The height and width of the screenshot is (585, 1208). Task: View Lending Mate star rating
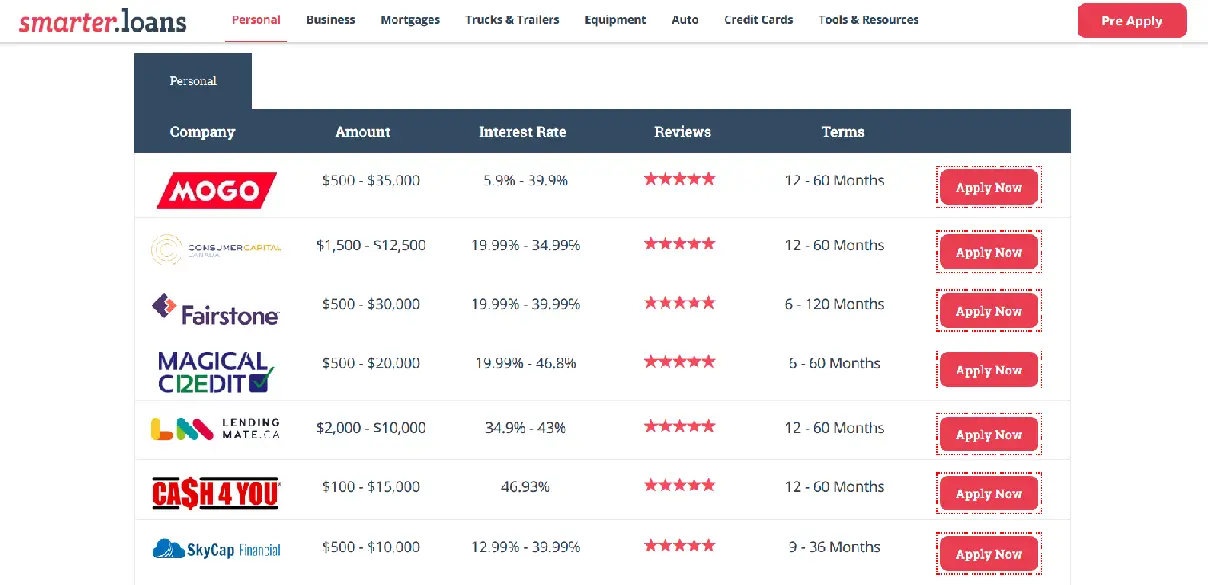click(680, 426)
